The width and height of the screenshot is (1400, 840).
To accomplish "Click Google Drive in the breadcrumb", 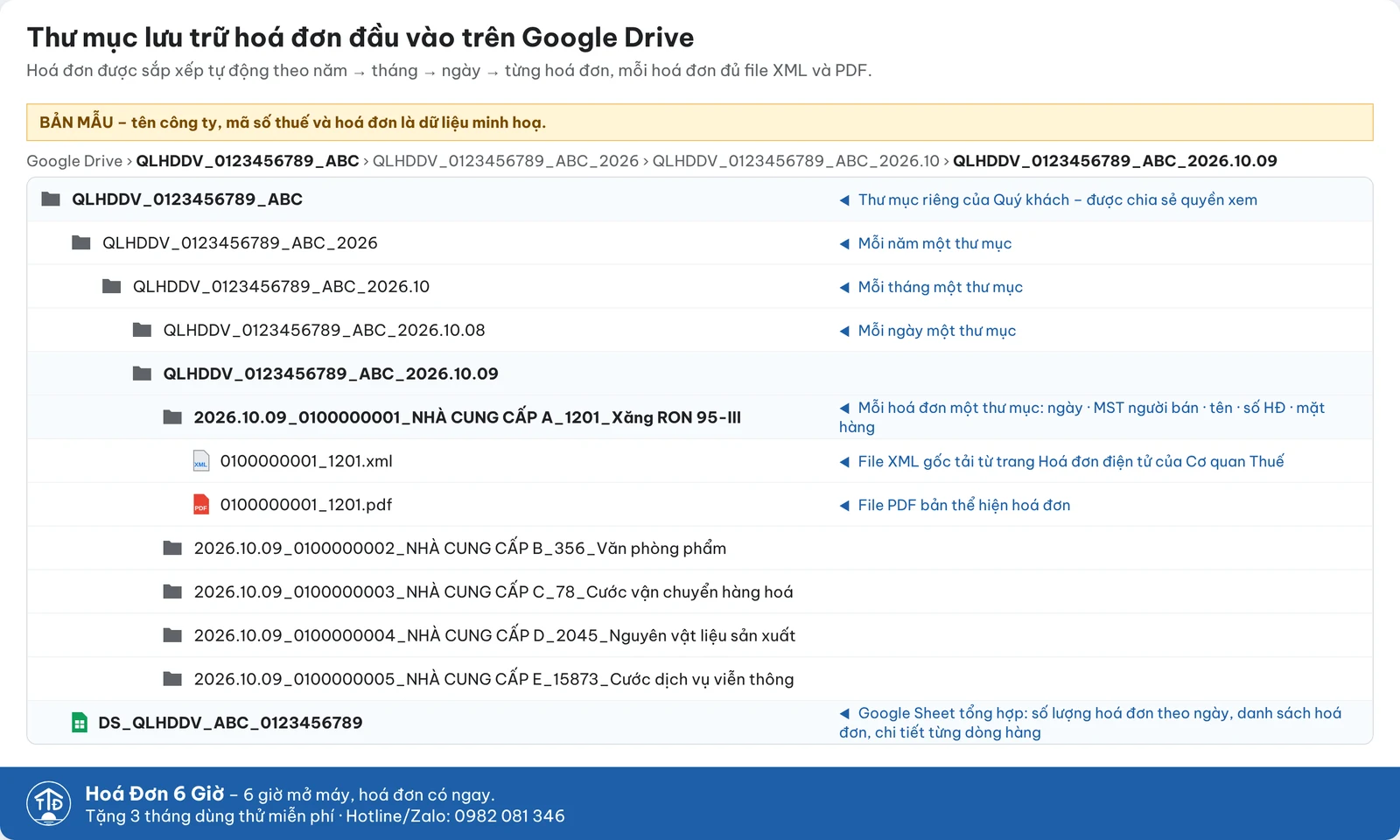I will point(74,161).
